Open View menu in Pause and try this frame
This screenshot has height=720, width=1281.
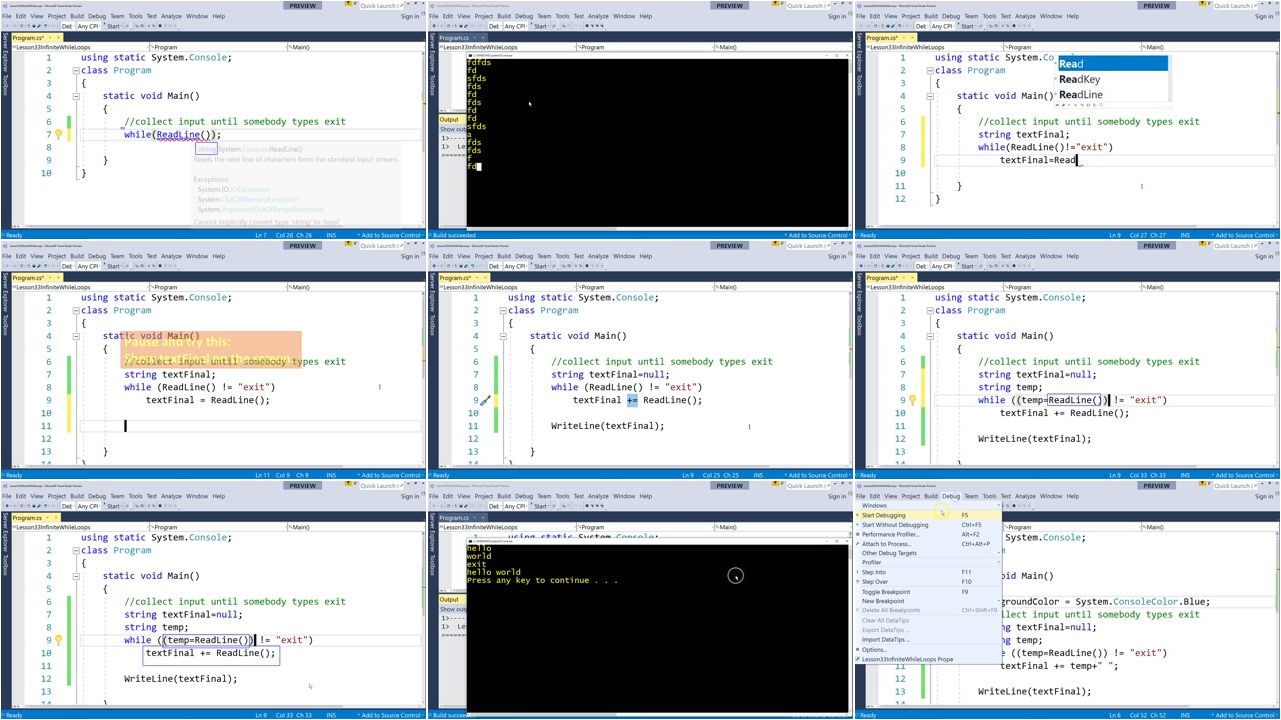37,256
